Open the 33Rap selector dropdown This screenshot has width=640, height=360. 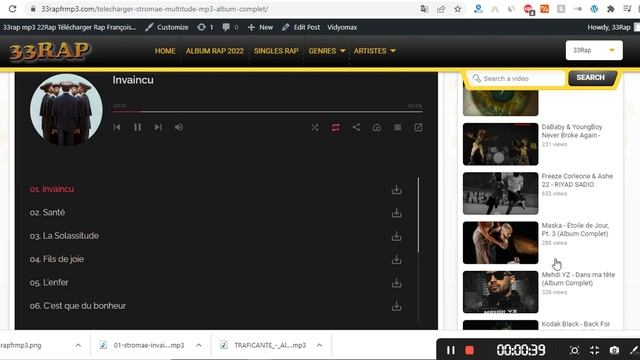[x=594, y=50]
